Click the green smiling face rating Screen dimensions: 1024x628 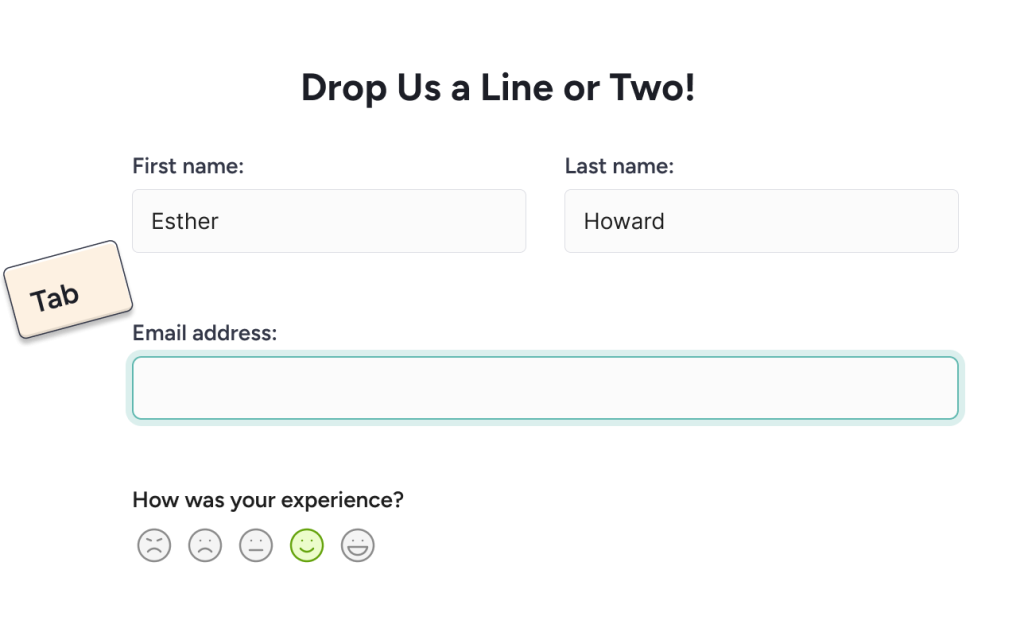(x=307, y=546)
